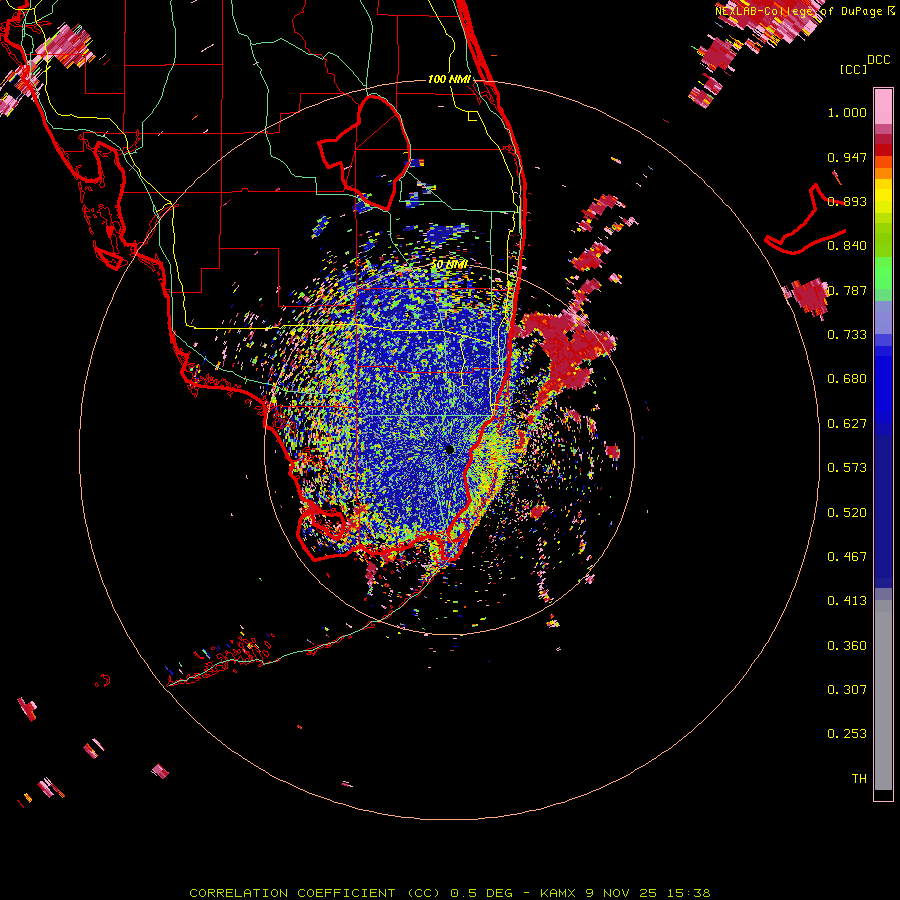Screen dimensions: 900x900
Task: Click the [CC] units label
Action: [x=853, y=69]
